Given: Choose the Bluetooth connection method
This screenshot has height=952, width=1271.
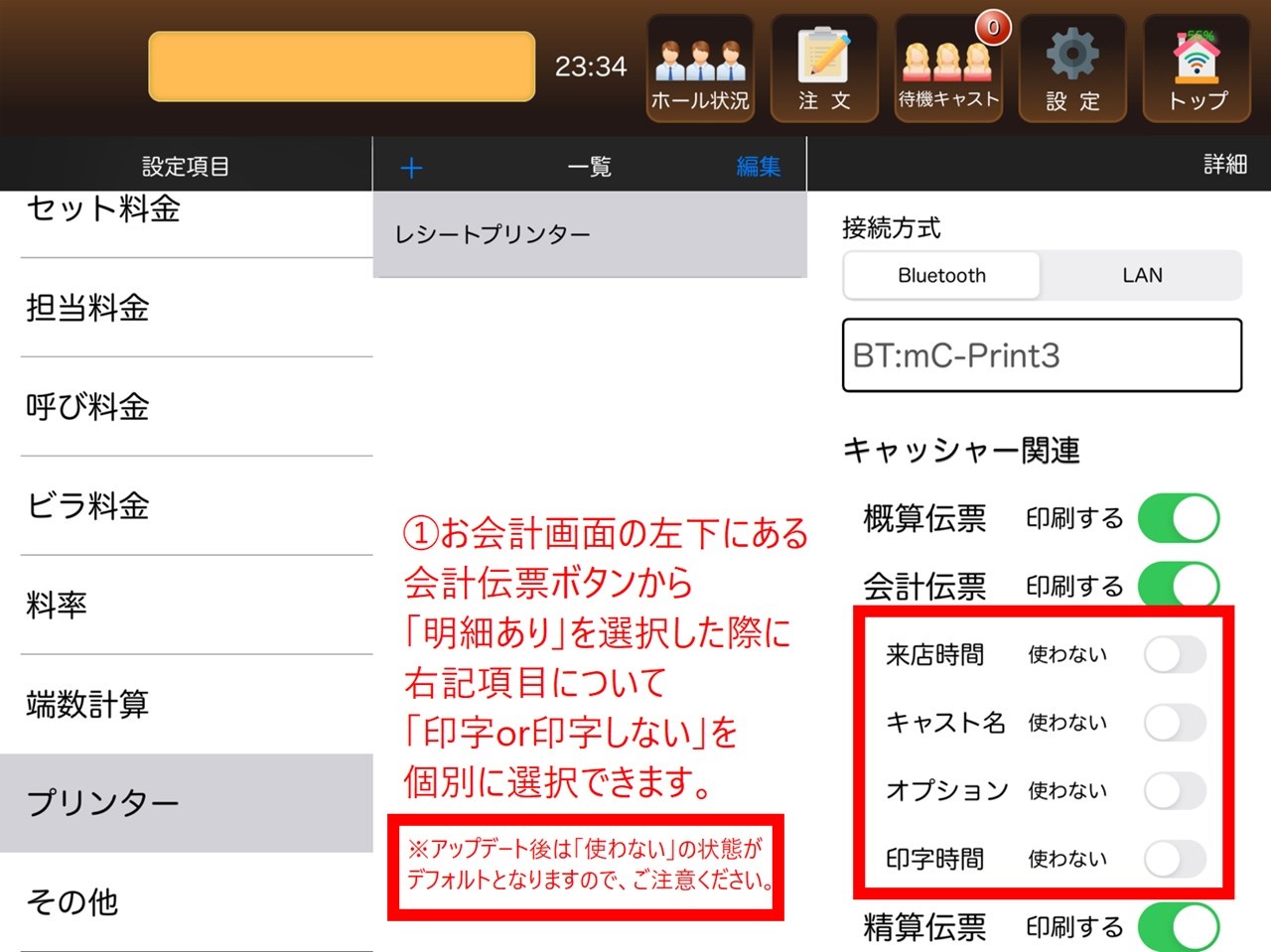Looking at the screenshot, I should 941,275.
